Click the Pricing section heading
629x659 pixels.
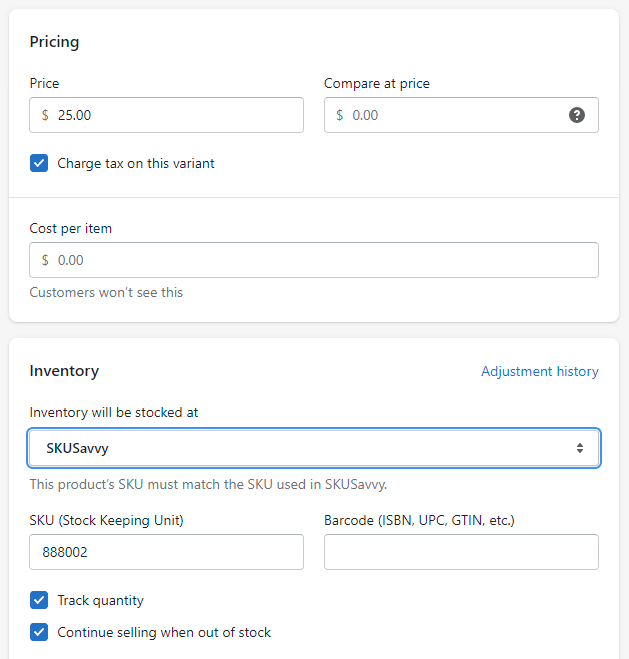point(54,42)
